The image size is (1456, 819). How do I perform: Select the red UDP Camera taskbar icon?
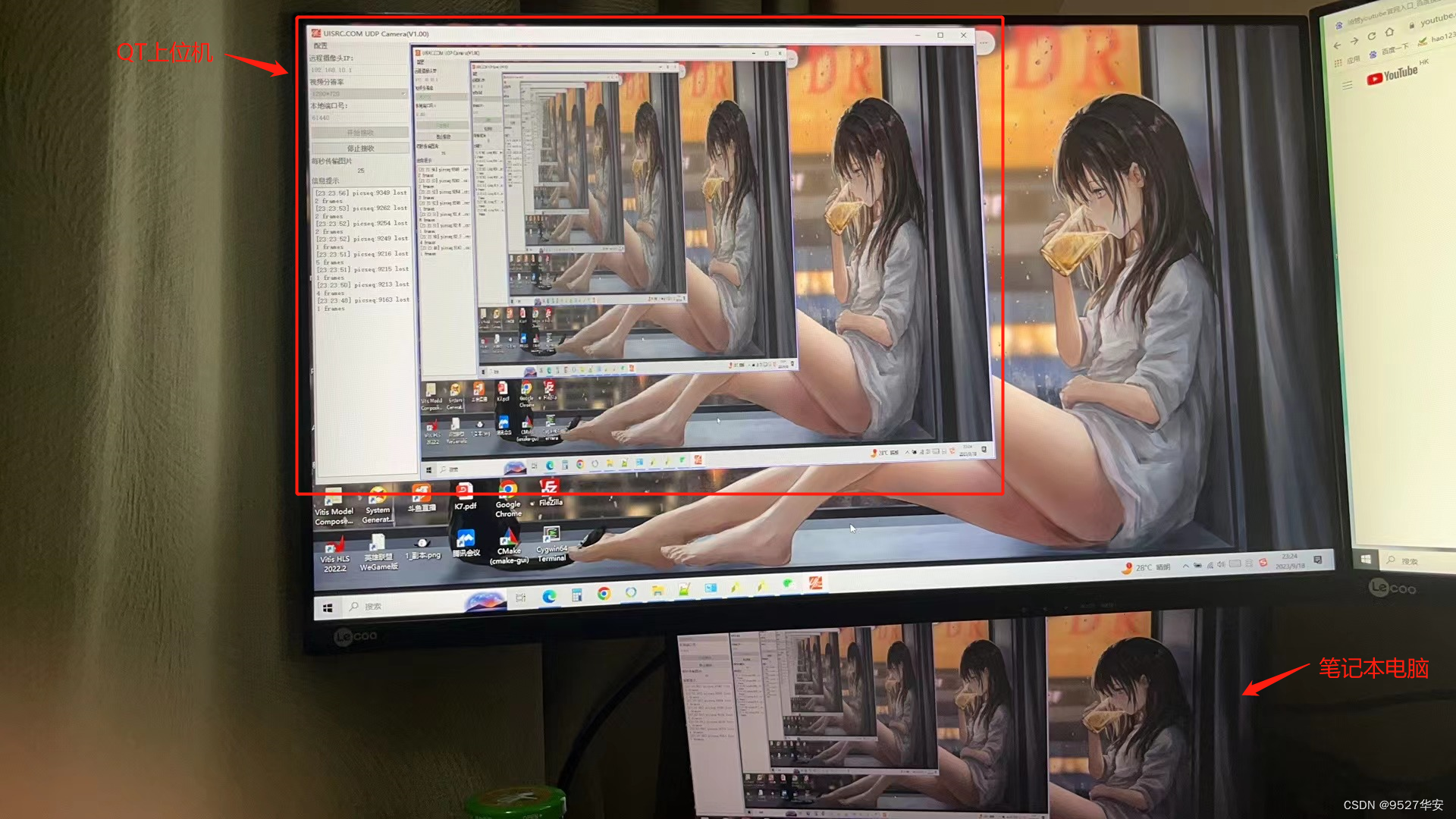[815, 582]
